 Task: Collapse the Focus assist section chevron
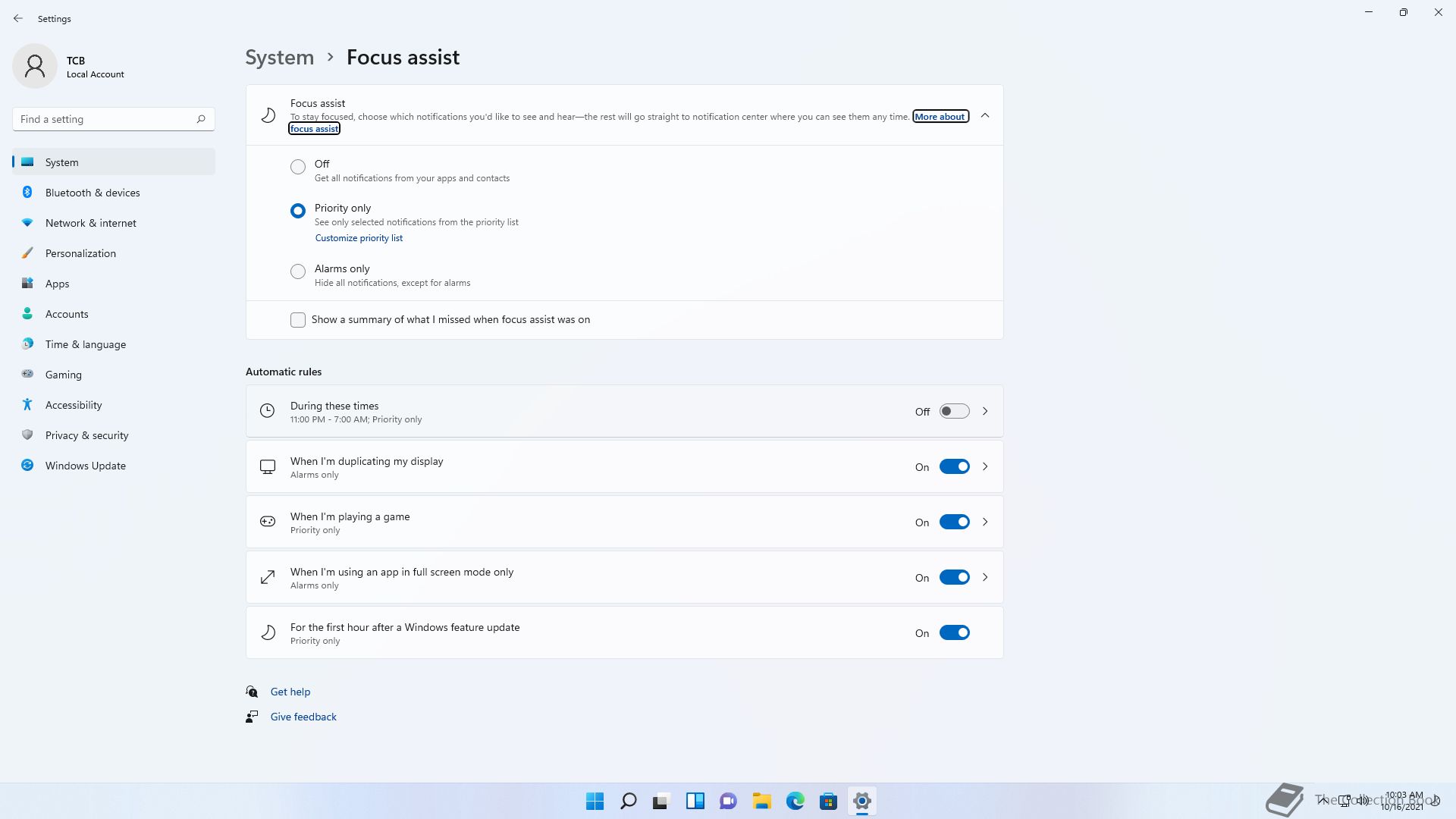pos(985,115)
